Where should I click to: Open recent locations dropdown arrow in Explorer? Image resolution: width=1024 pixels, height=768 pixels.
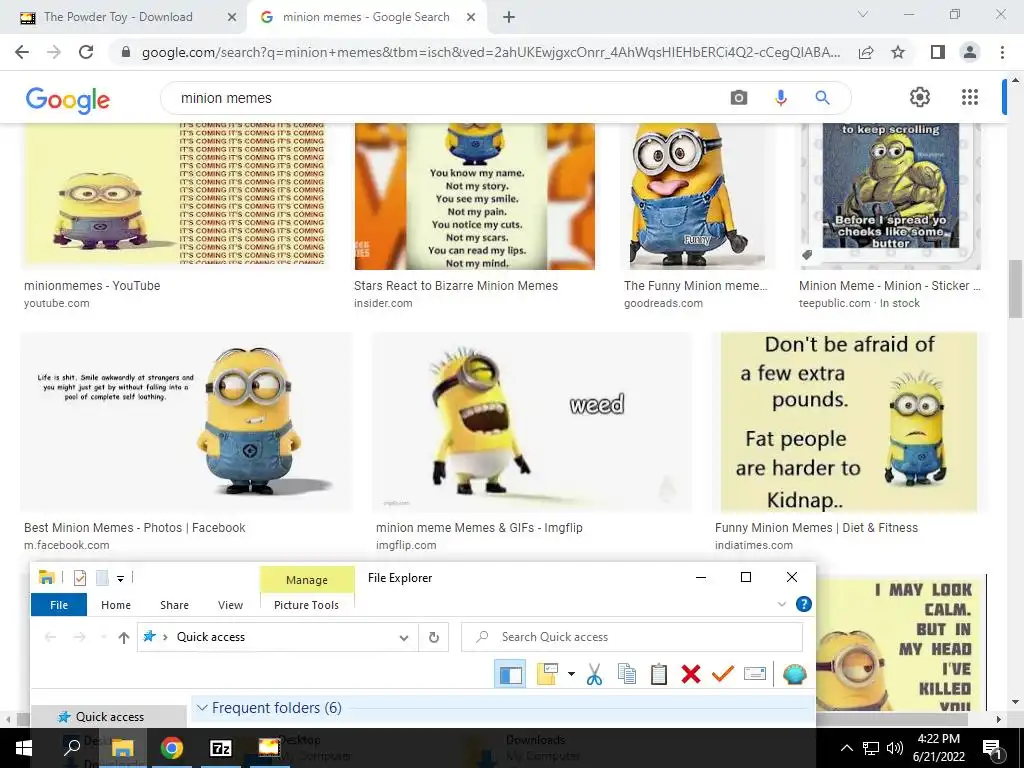point(103,637)
